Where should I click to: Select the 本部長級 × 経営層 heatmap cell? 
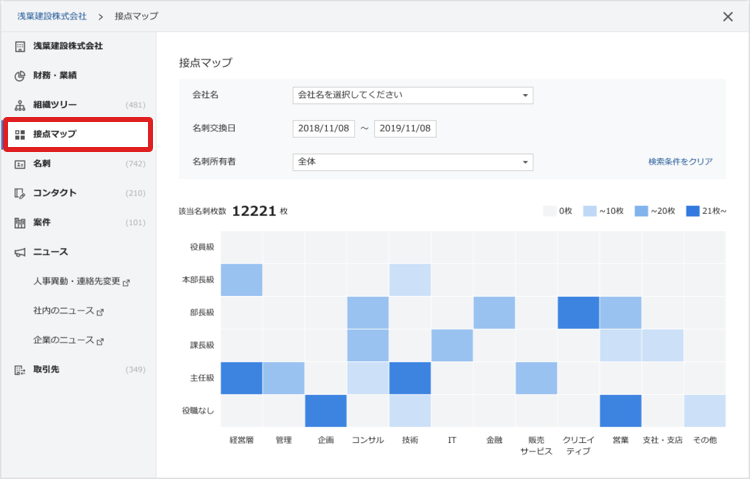point(242,280)
